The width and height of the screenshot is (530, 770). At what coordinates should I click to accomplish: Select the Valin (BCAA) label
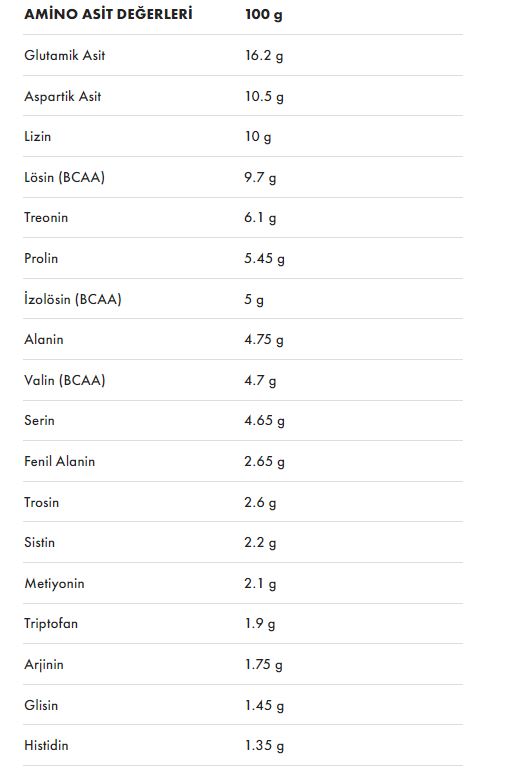click(64, 380)
